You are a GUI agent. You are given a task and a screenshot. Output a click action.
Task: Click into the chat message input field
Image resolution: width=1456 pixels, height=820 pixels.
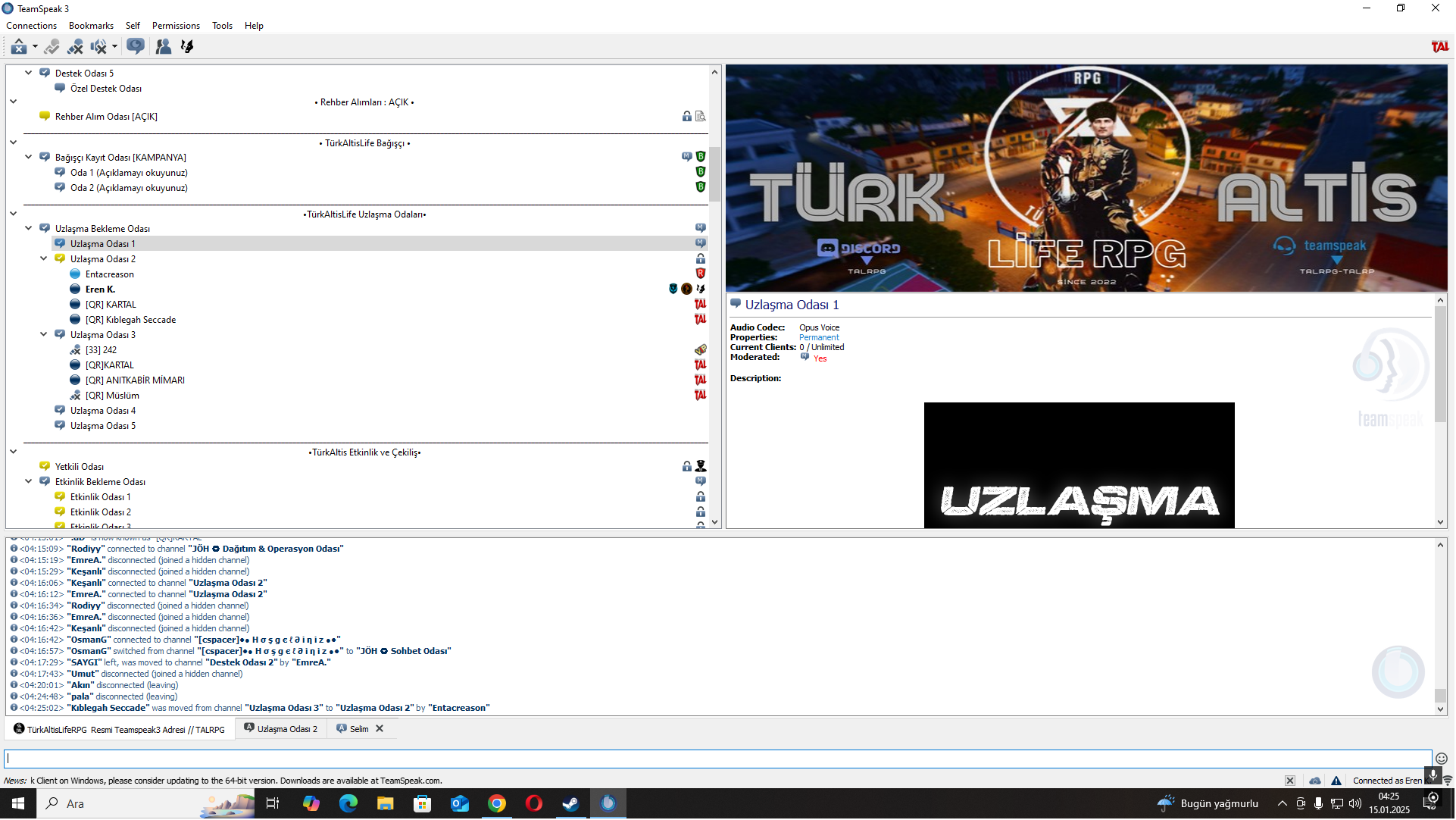(x=717, y=759)
